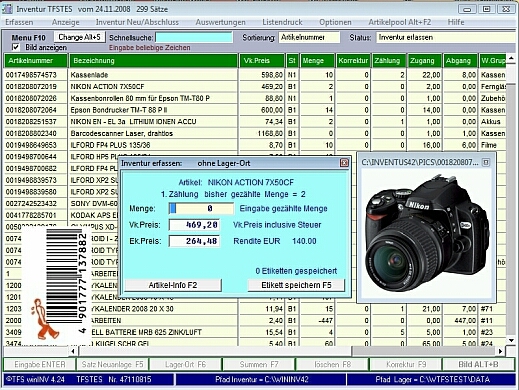519x390 pixels.
Task: Click the W.Grup column header
Action: point(492,61)
